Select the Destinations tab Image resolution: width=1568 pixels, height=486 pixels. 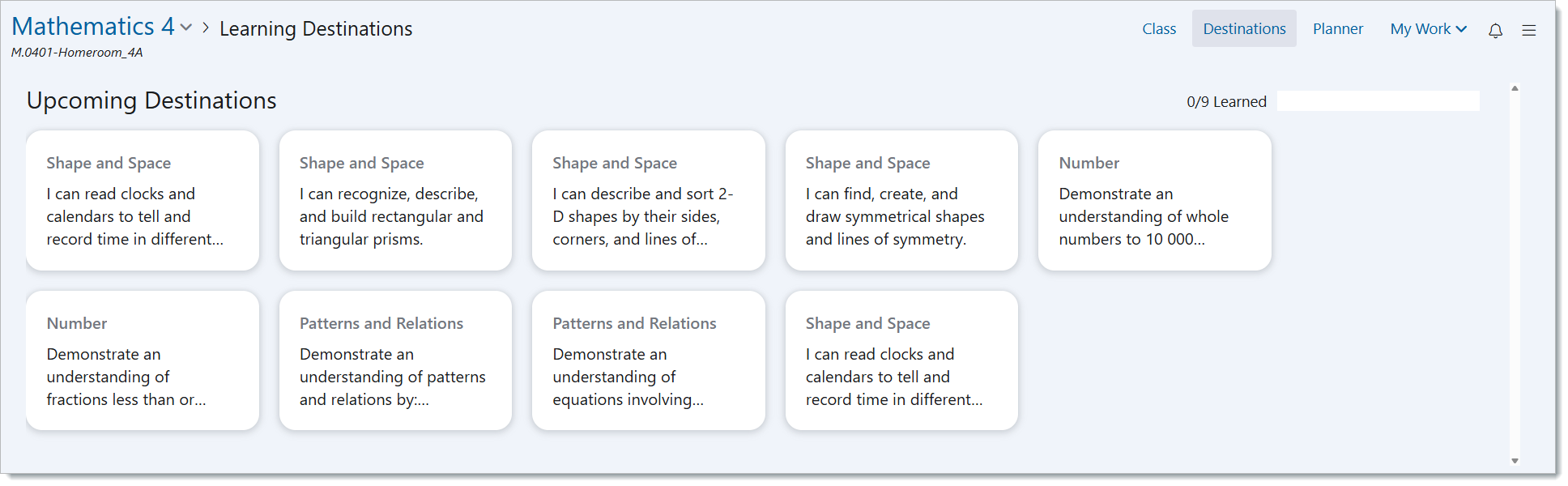[1244, 29]
